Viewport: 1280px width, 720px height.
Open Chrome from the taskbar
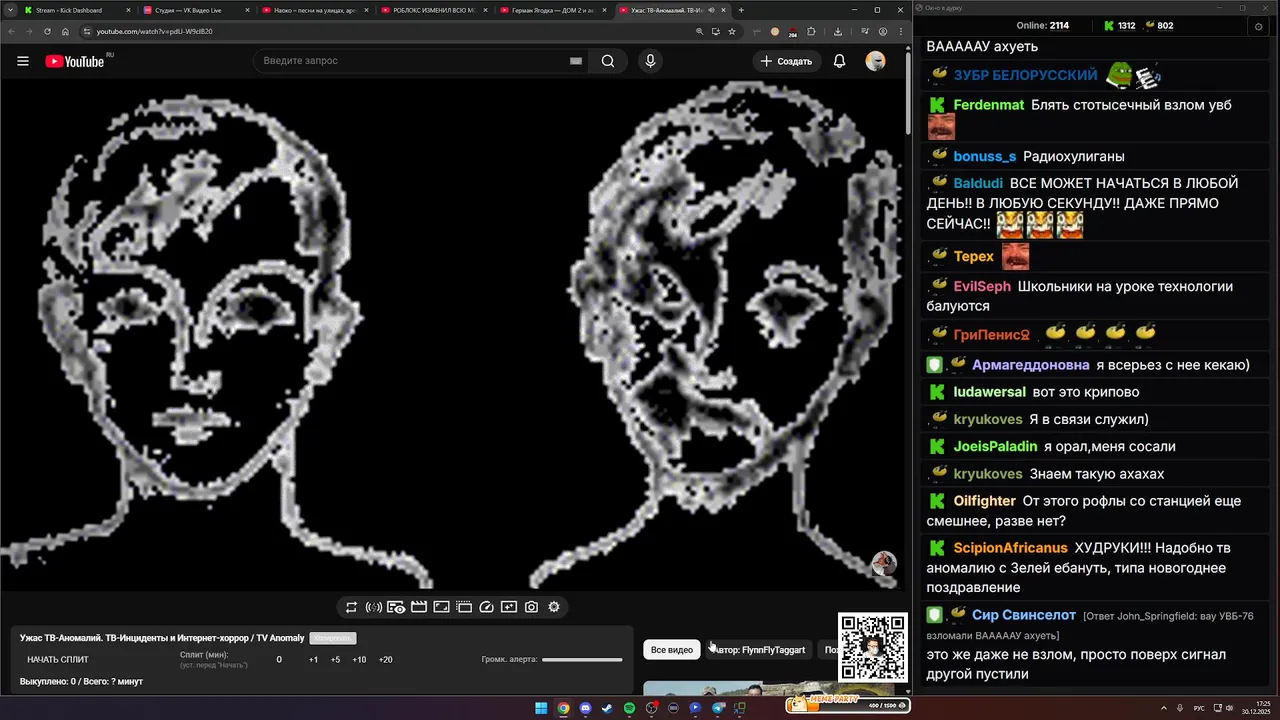(x=563, y=708)
